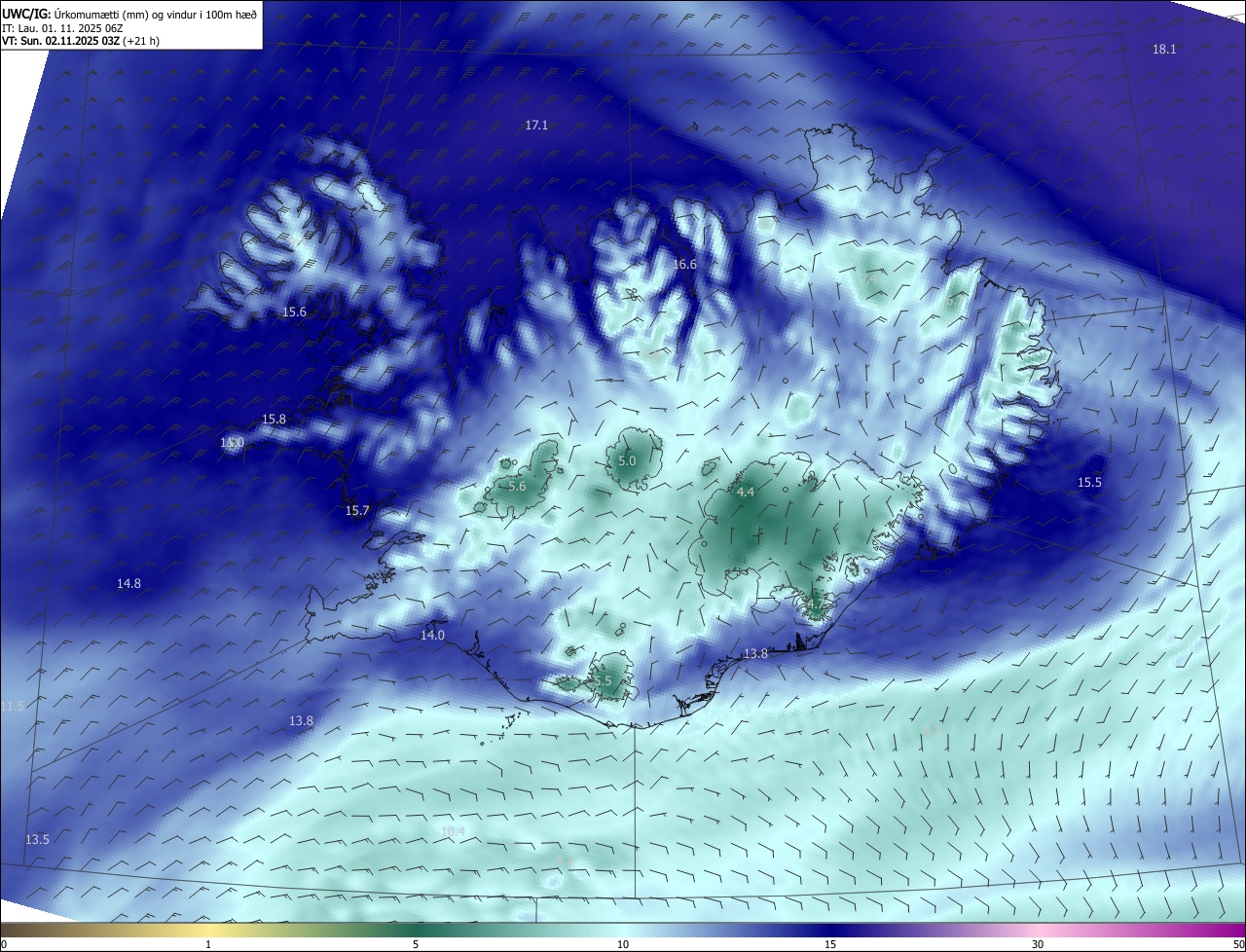Click the 13.8 label in the sea southwest of Iceland
Image resolution: width=1246 pixels, height=952 pixels.
302,721
